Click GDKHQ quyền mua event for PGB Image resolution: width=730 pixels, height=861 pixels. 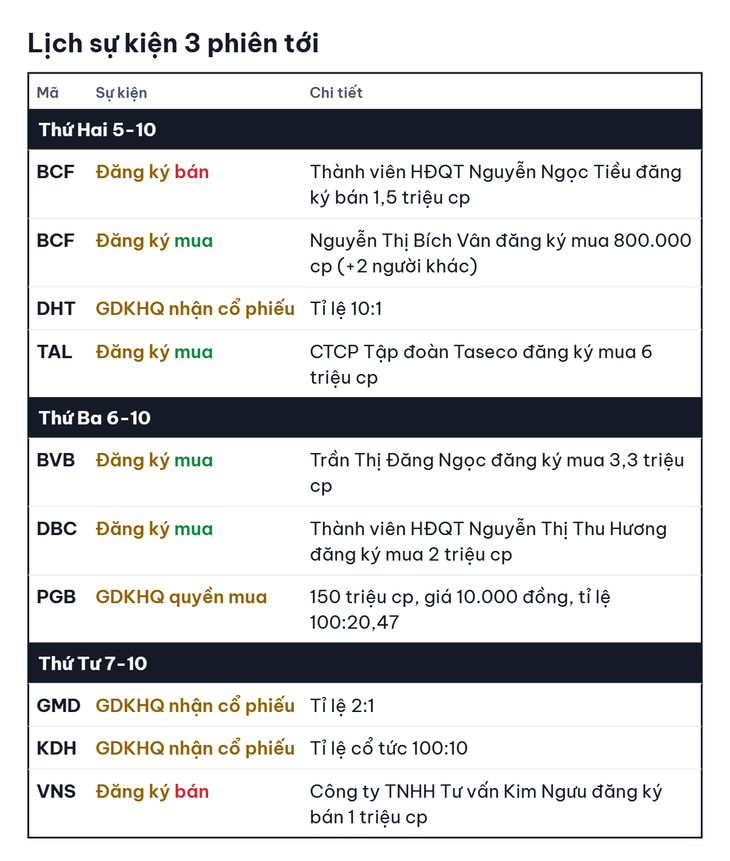pyautogui.click(x=181, y=597)
